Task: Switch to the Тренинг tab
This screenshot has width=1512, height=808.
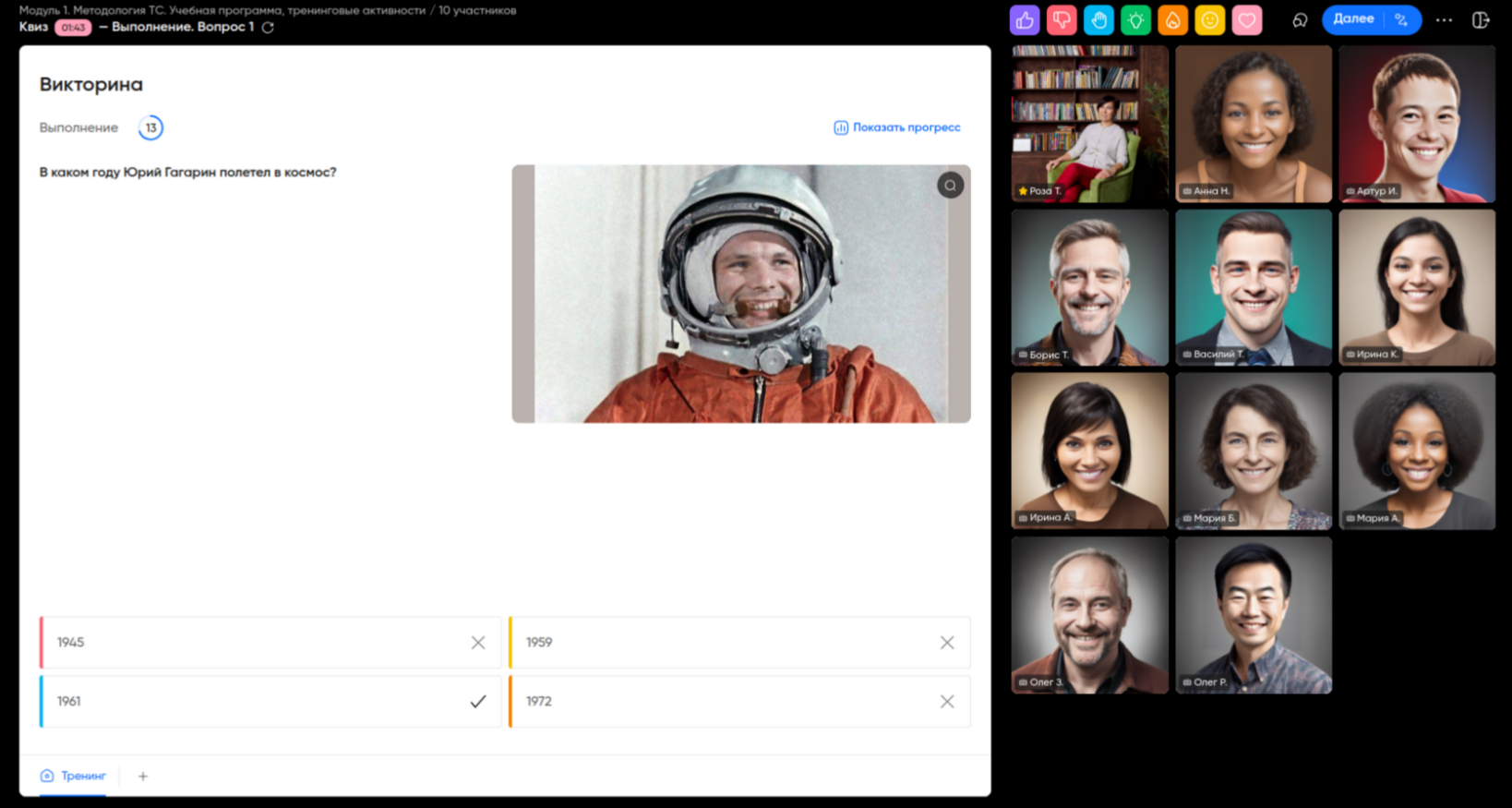Action: pos(74,776)
